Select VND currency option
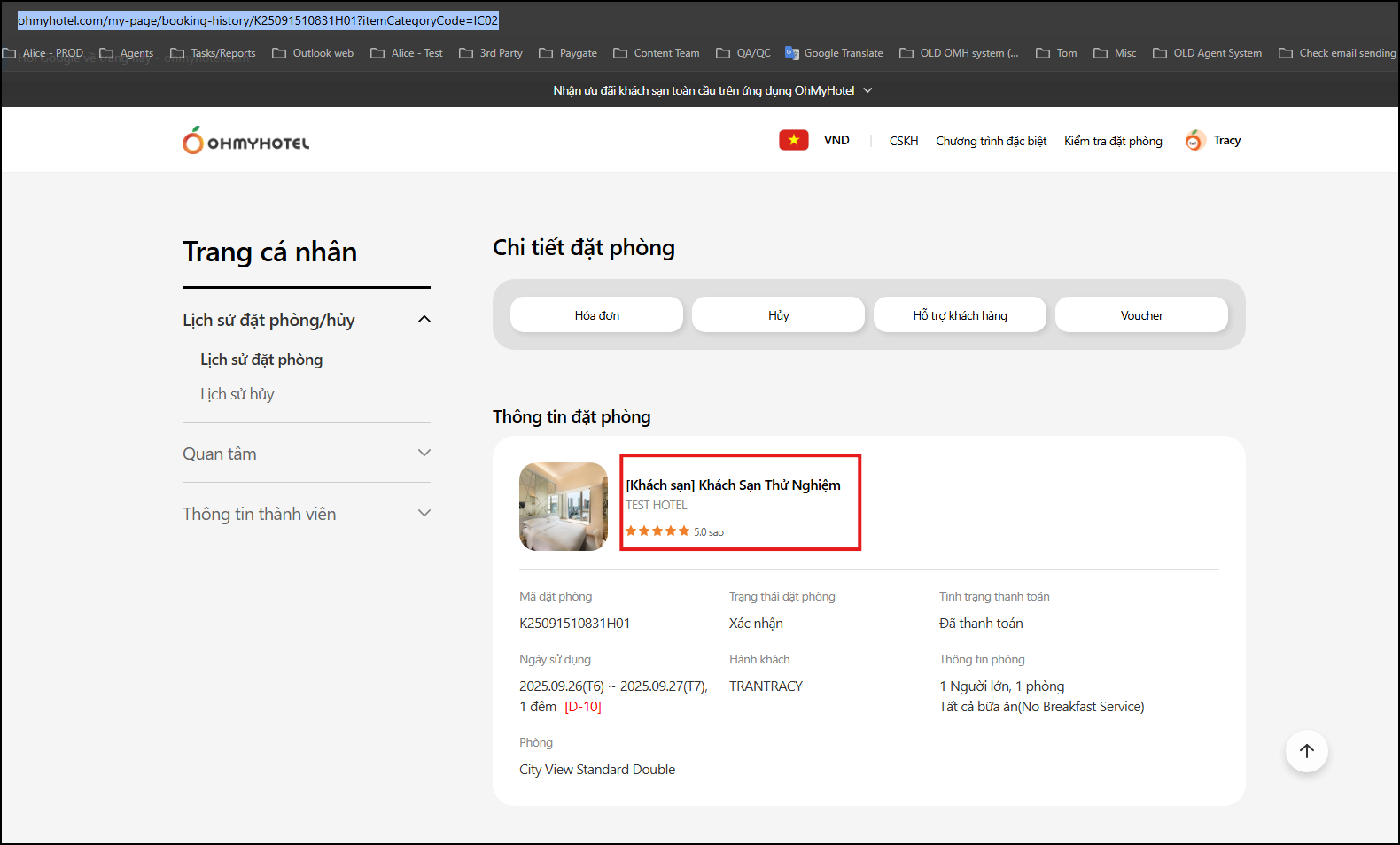 pyautogui.click(x=836, y=141)
